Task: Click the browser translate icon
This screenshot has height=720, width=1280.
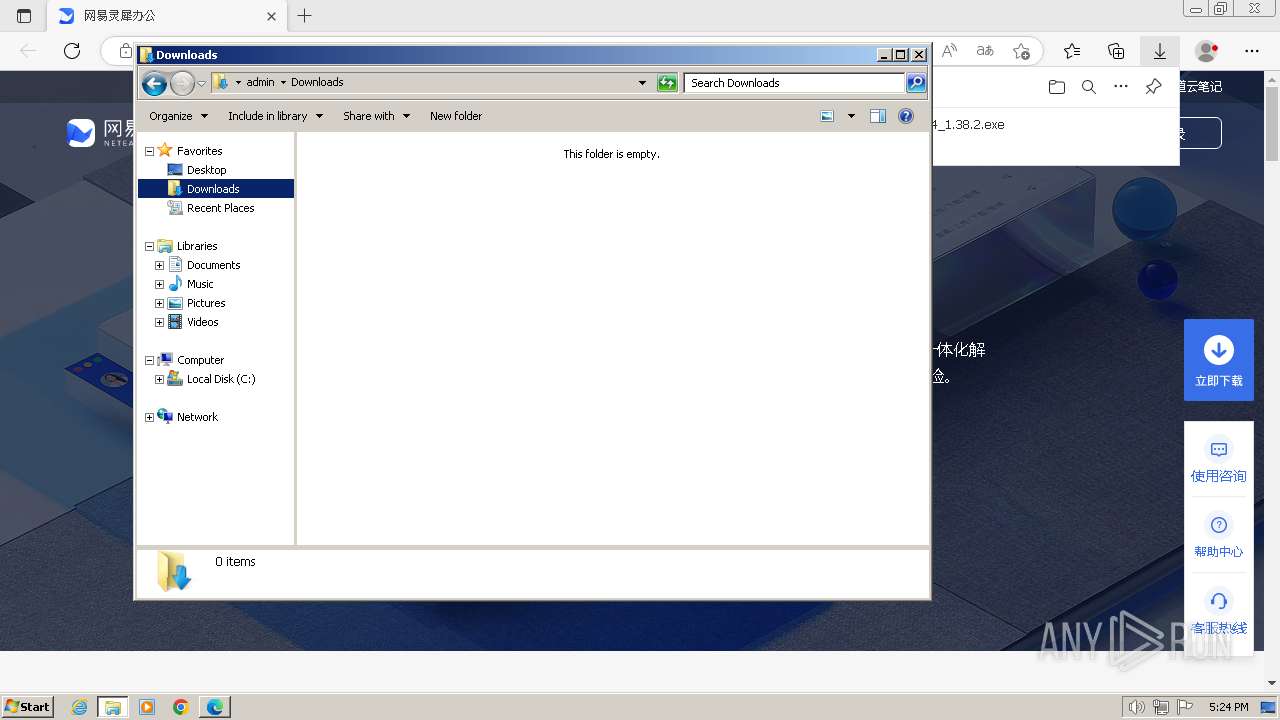Action: click(x=985, y=51)
